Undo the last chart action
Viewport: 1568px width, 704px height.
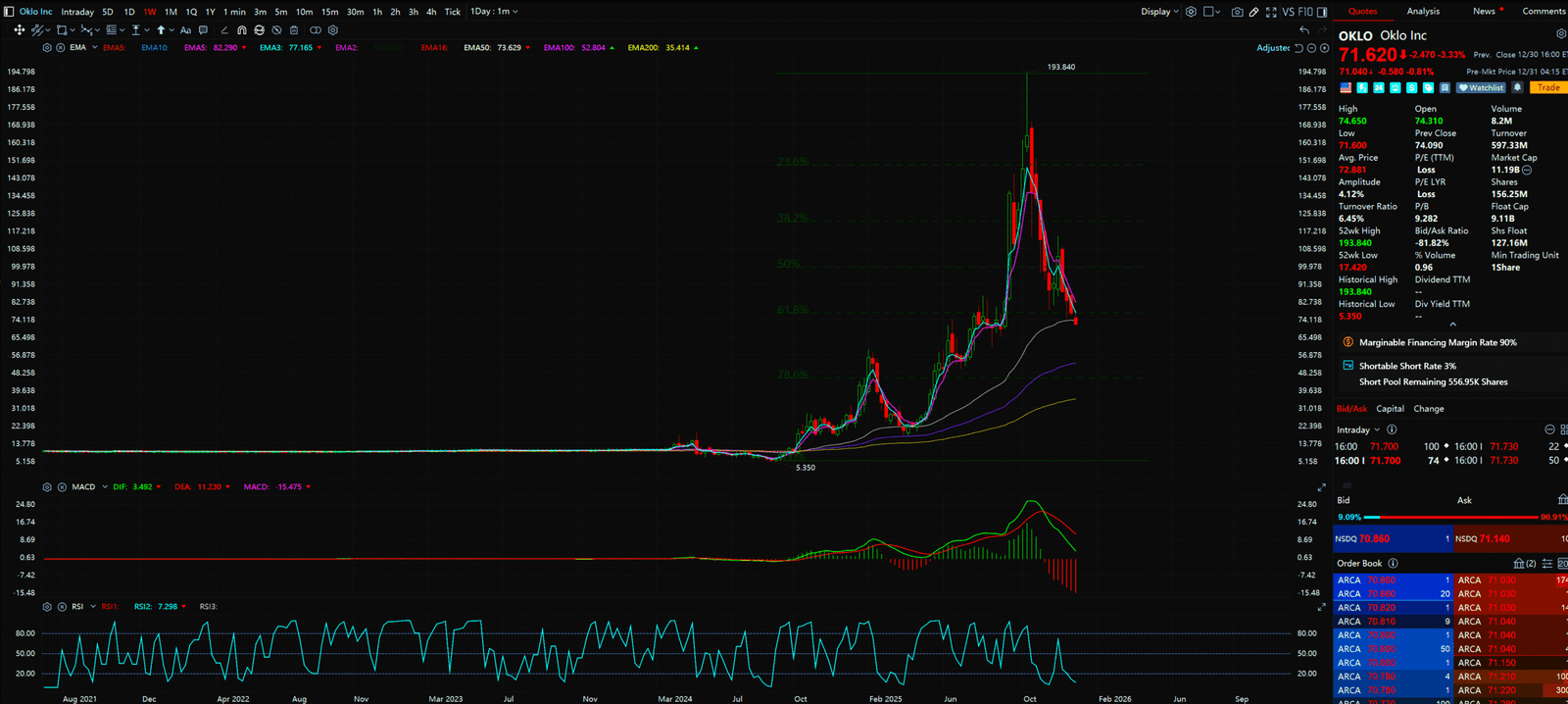click(x=1304, y=30)
